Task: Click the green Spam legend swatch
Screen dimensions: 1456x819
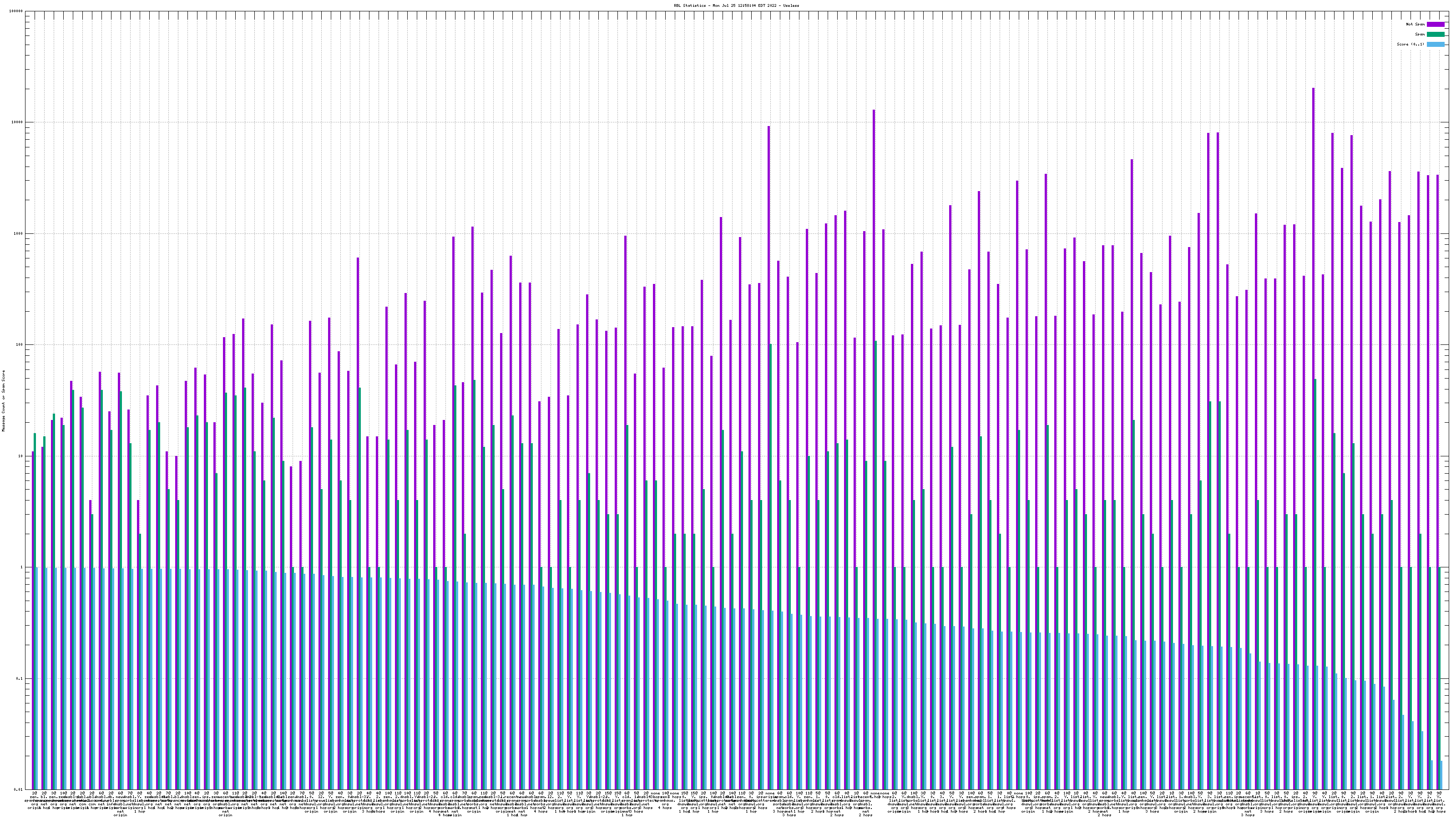Action: (x=1435, y=35)
